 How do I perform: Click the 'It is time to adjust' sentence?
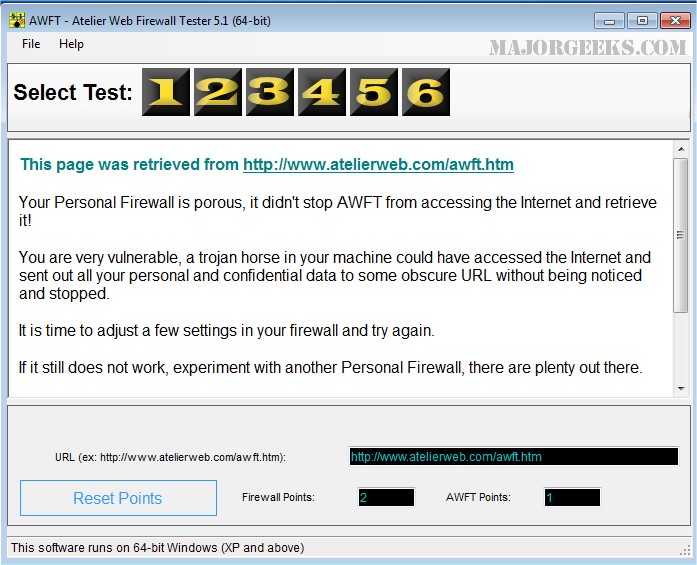coord(227,331)
